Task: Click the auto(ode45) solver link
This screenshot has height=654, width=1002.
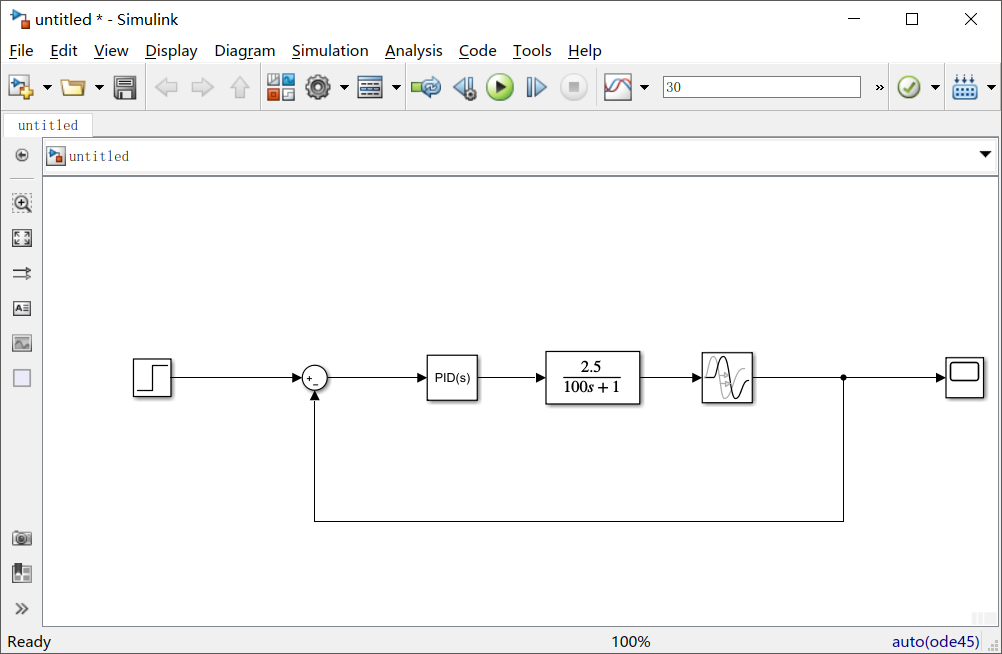Action: tap(935, 642)
